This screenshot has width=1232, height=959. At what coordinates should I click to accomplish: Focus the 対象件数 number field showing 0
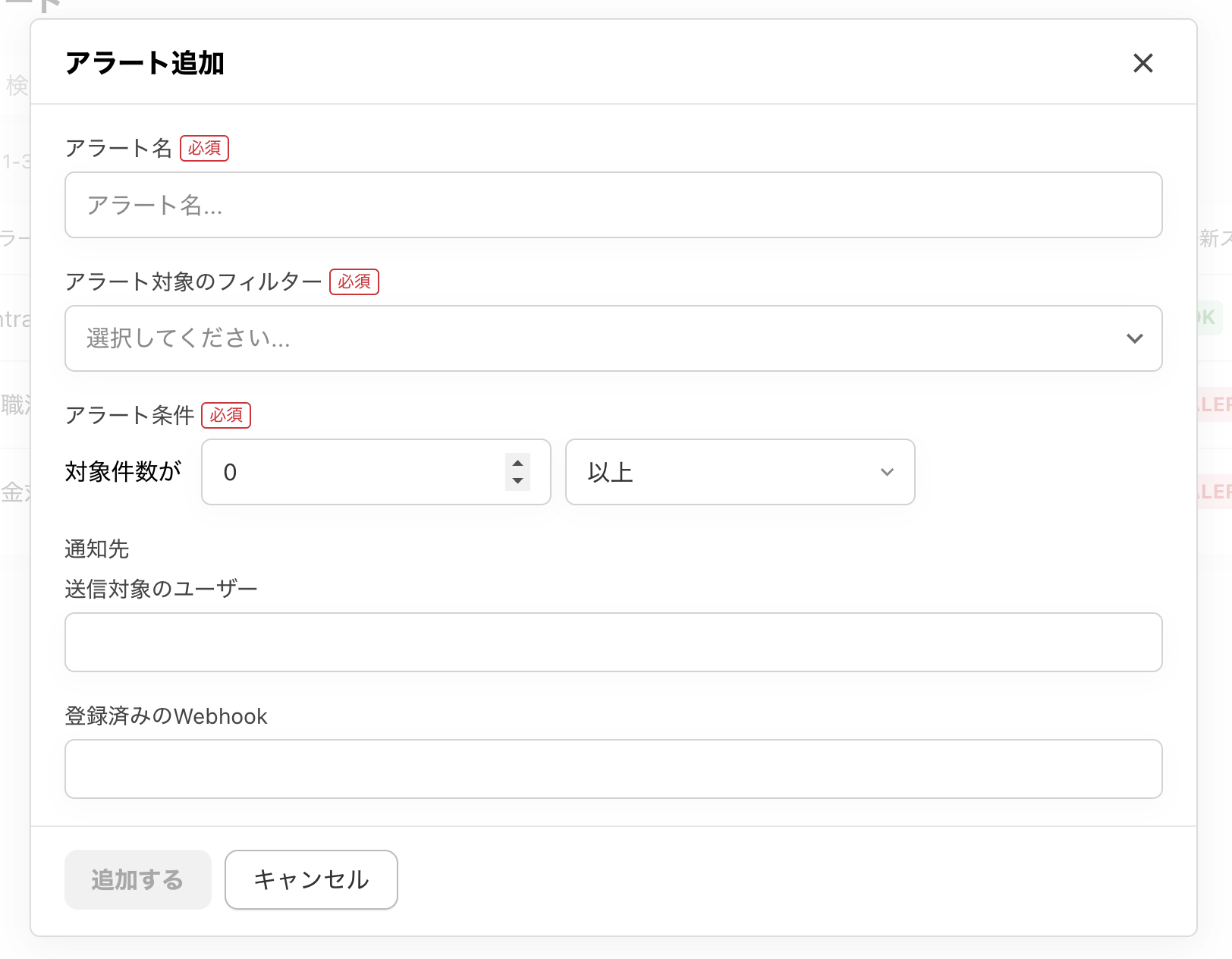pos(357,472)
